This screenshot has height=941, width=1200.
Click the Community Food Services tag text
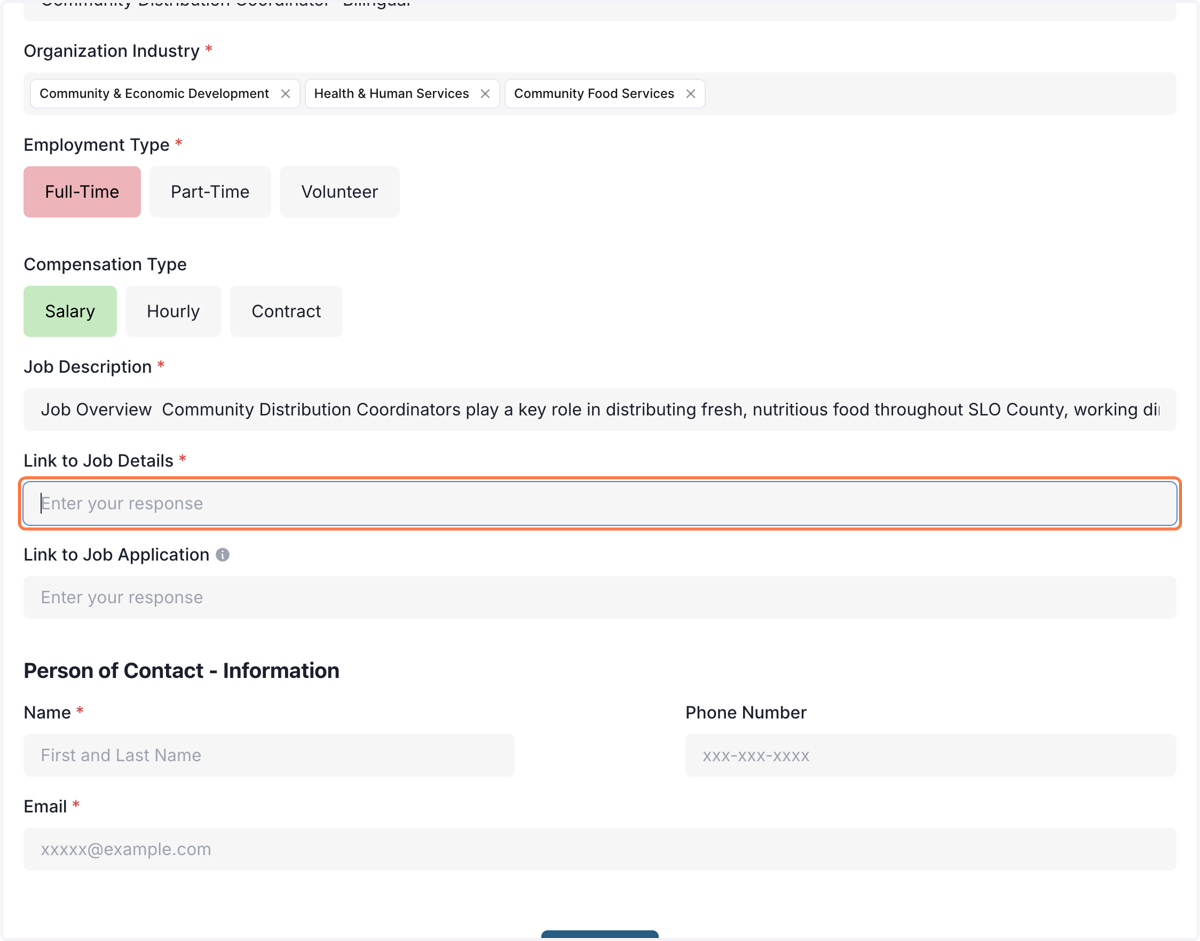point(594,94)
